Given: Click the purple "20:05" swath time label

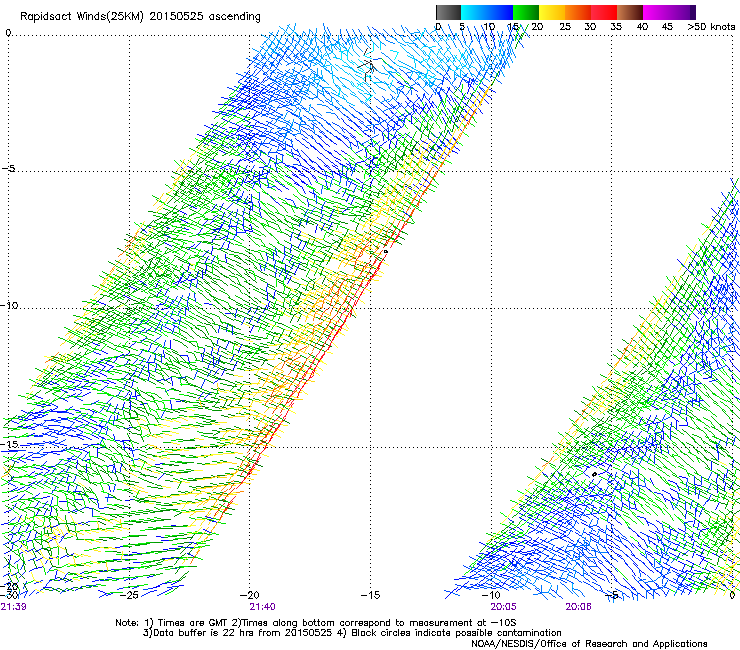Looking at the screenshot, I should coord(503,607).
